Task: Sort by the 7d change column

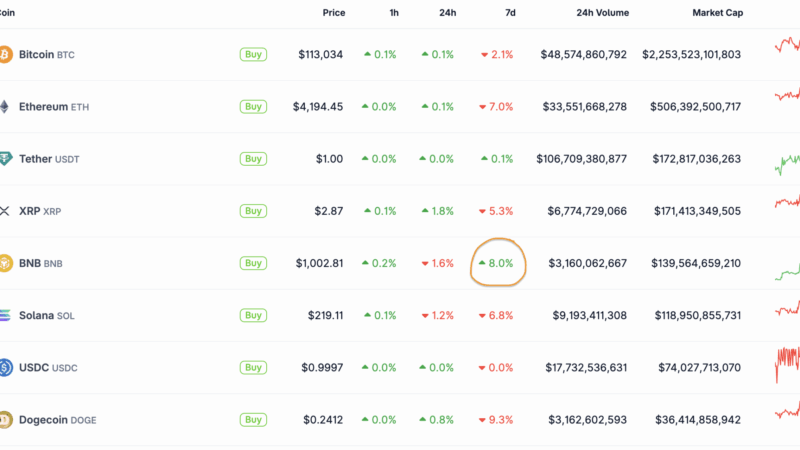Action: [x=510, y=13]
